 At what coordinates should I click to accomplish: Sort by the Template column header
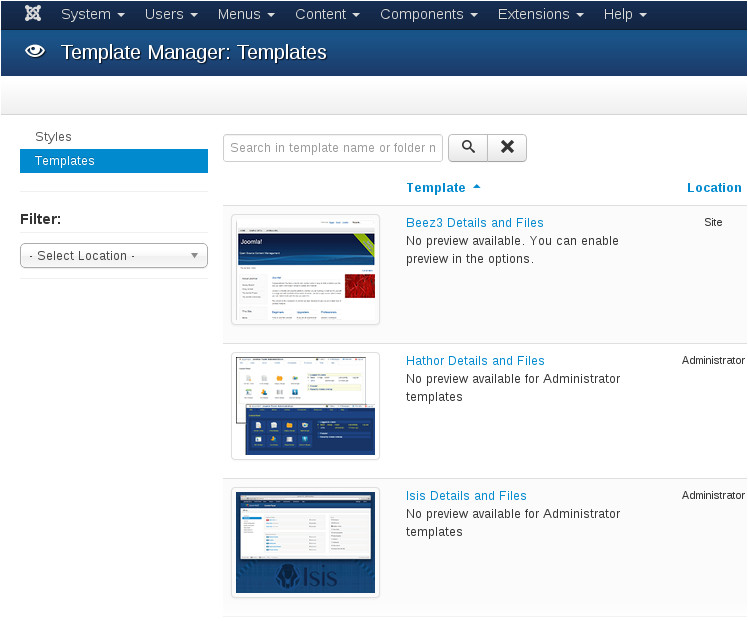[436, 188]
